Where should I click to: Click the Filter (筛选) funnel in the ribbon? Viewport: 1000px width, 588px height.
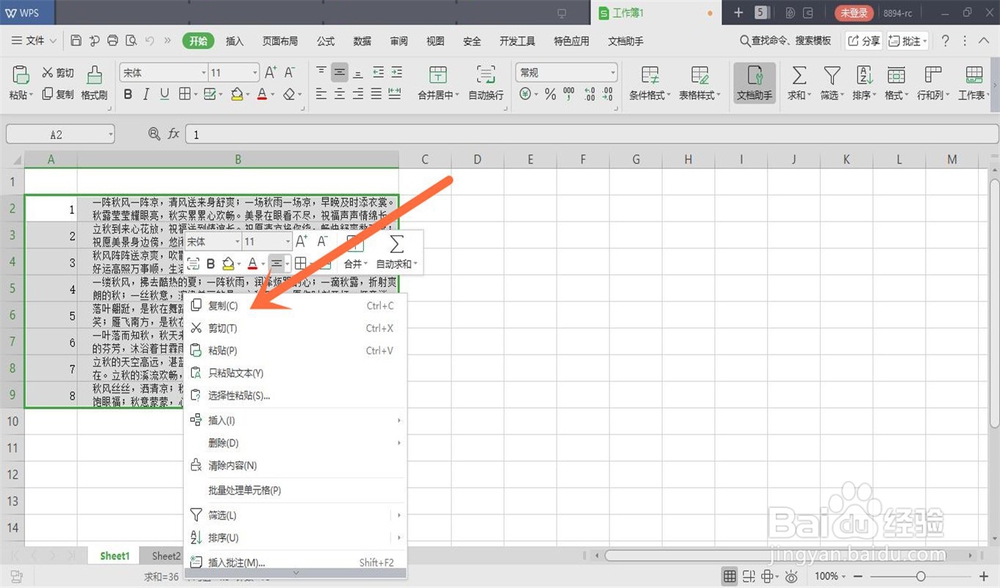click(x=832, y=76)
